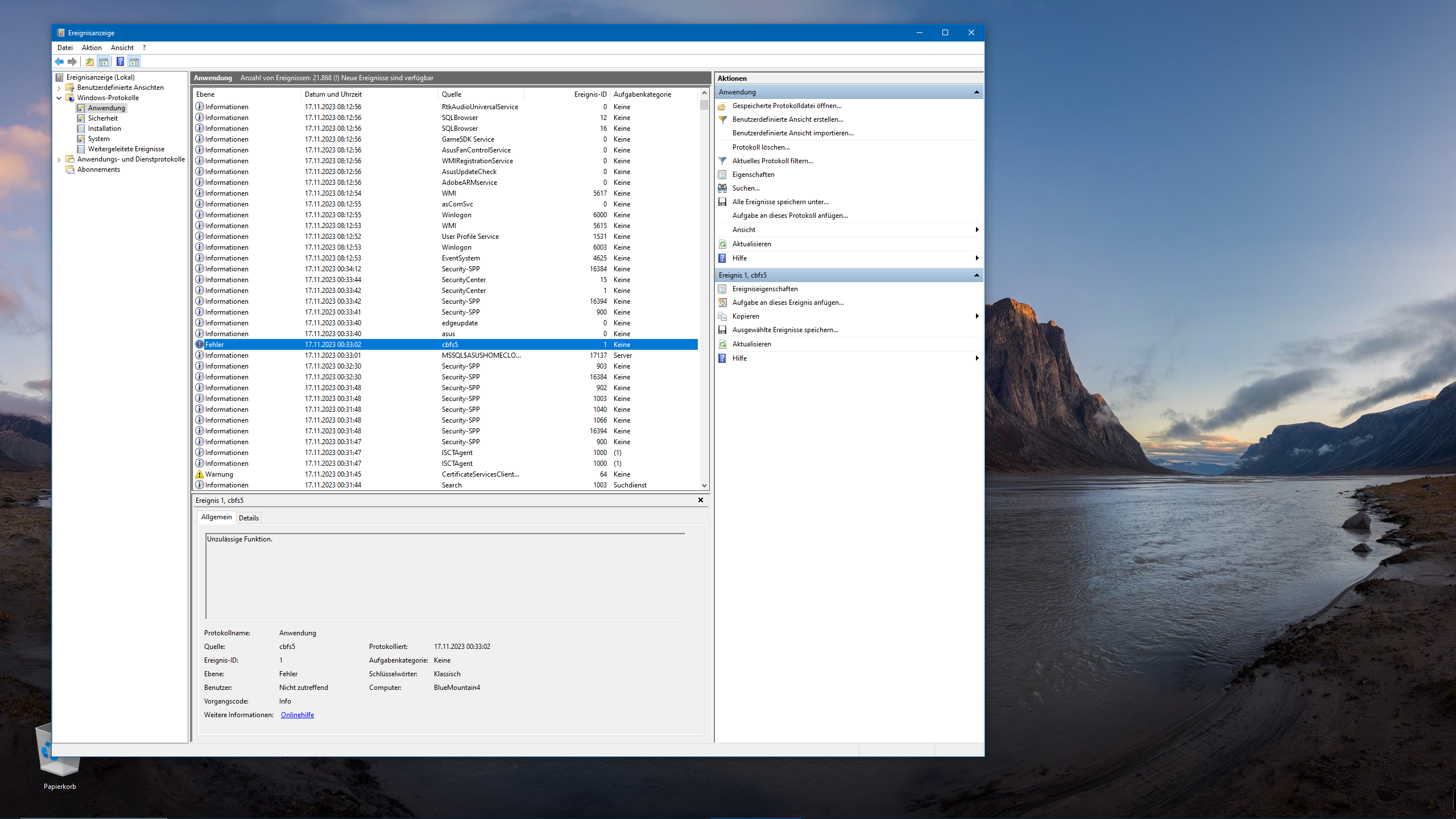Open the Aktion menu

[92, 48]
